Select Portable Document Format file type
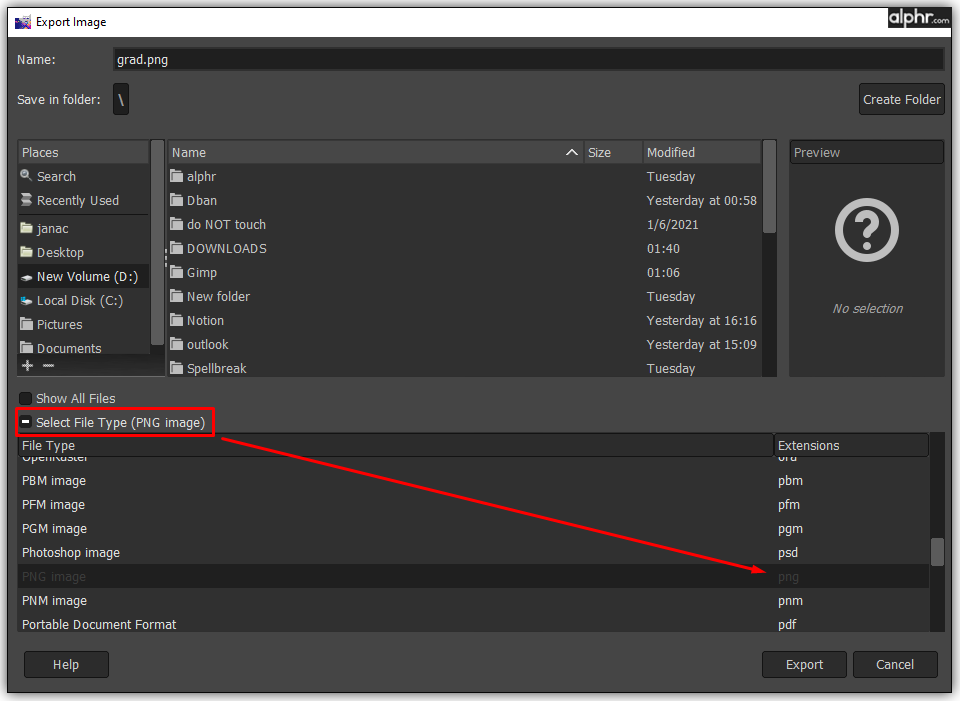 [473, 624]
